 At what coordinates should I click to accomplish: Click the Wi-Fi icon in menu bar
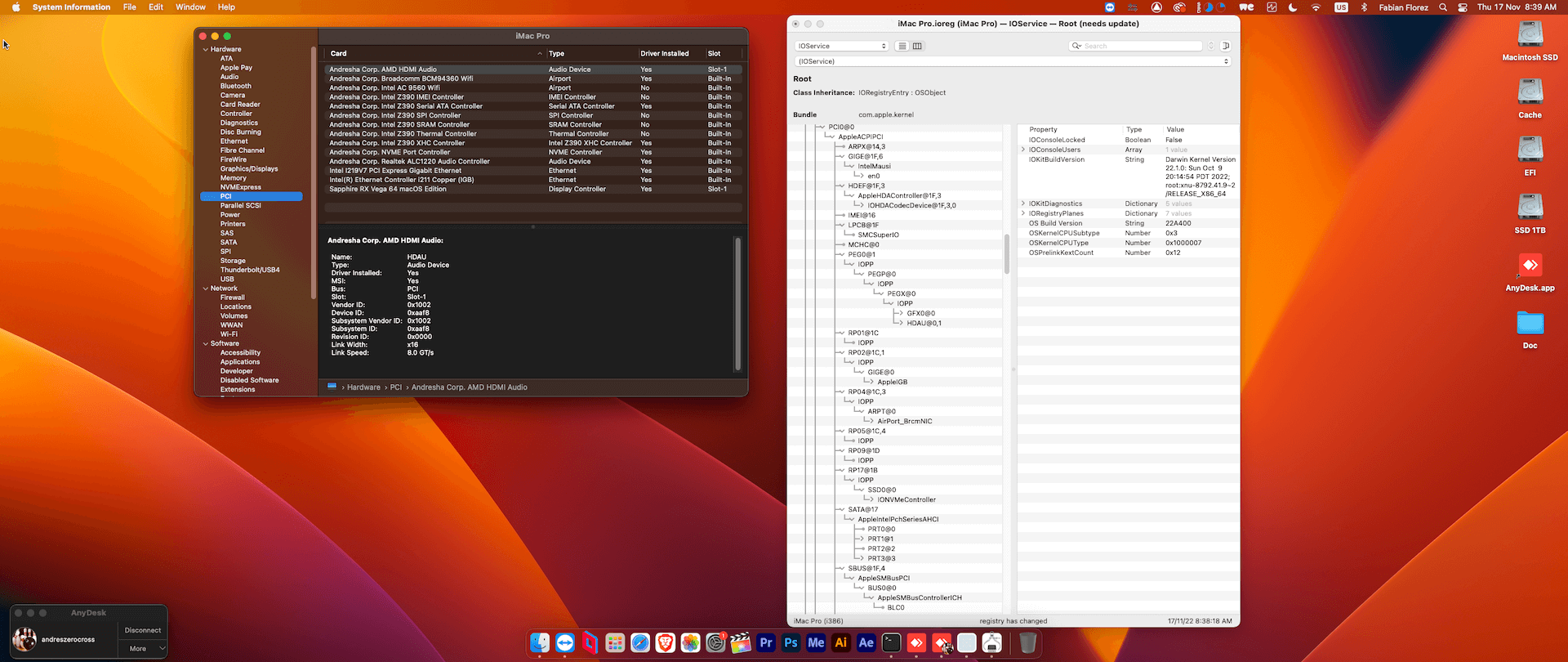pyautogui.click(x=1316, y=7)
